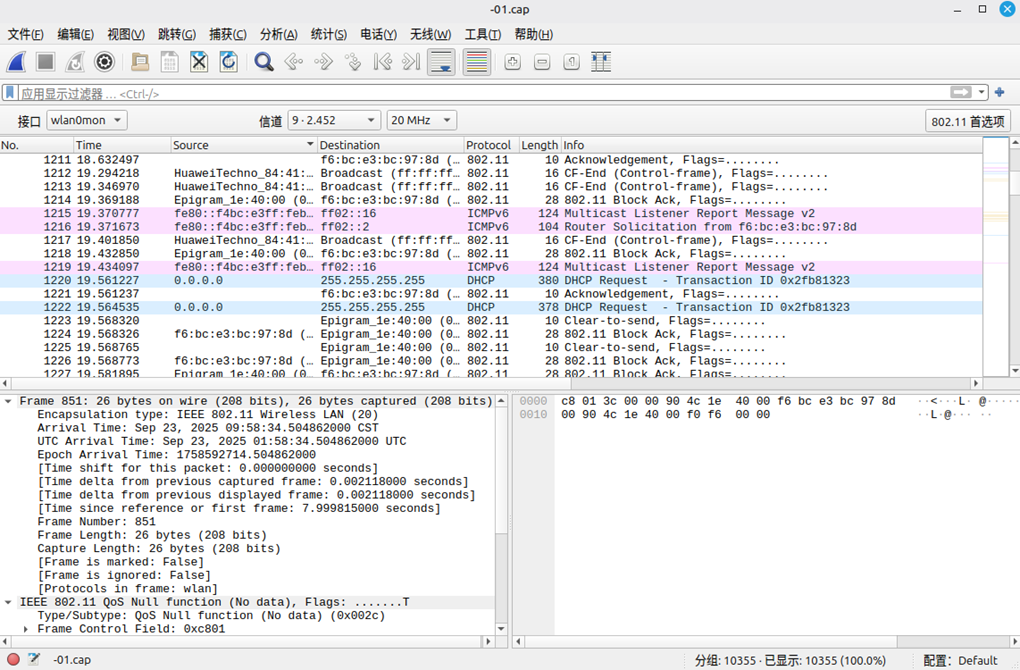The image size is (1020, 670).
Task: Jump to the first packet icon
Action: point(382,62)
